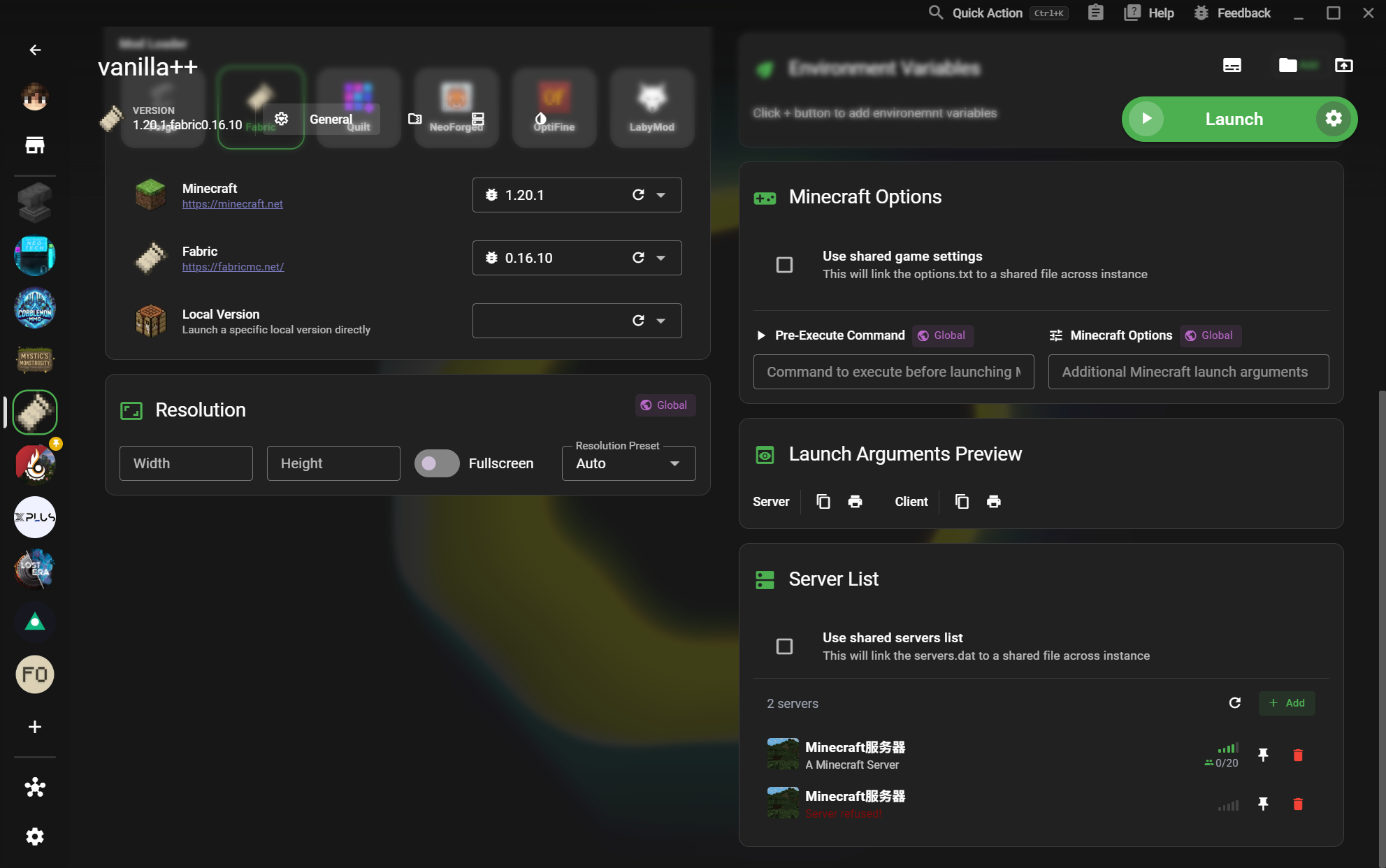Toggle the Fullscreen switch
Viewport: 1386px width, 868px height.
(x=437, y=463)
